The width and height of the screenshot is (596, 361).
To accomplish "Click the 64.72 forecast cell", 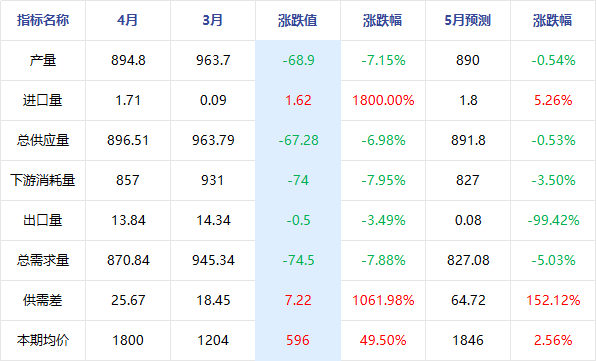I will (468, 301).
